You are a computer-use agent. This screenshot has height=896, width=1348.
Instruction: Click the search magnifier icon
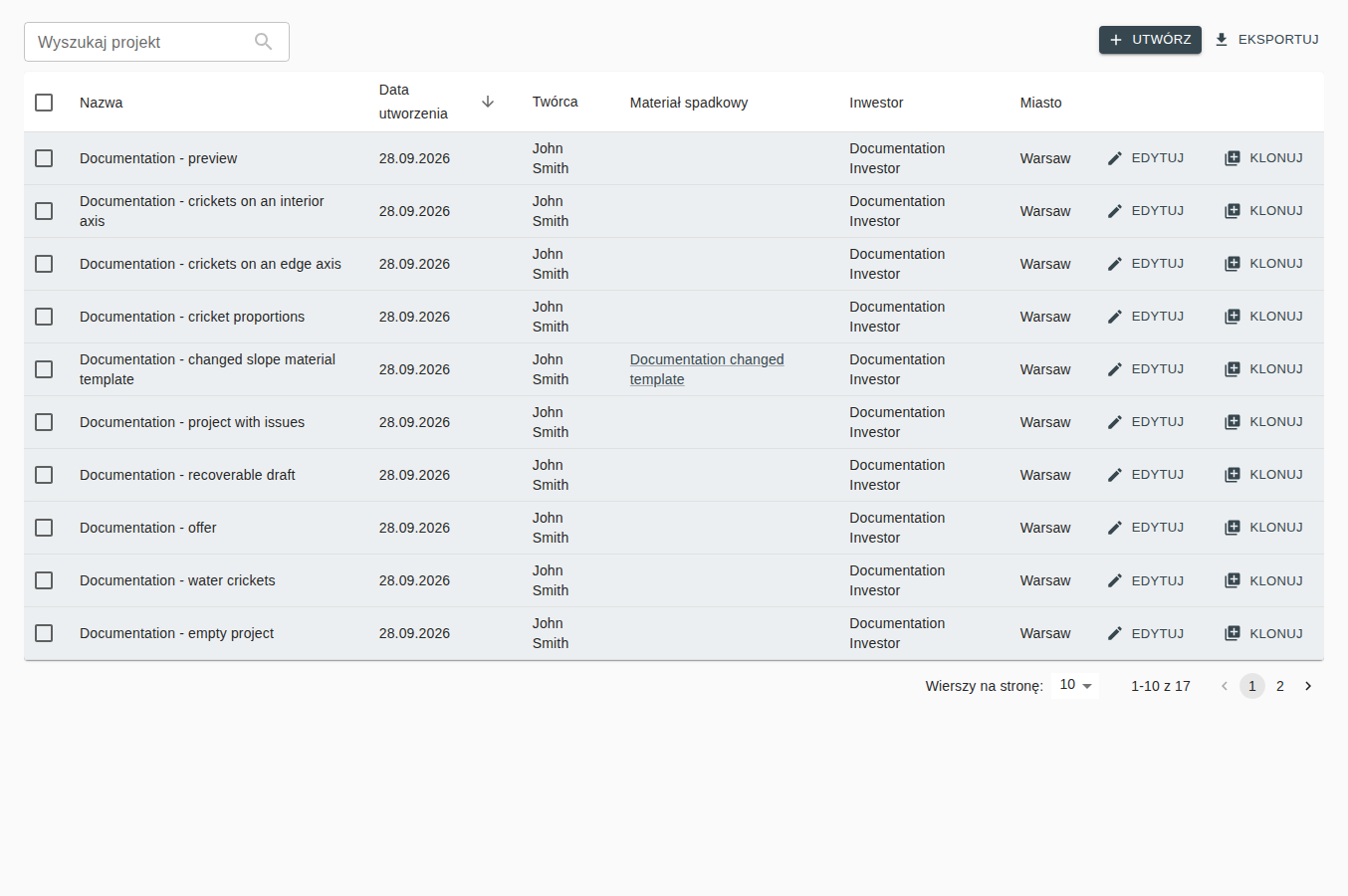[x=263, y=42]
